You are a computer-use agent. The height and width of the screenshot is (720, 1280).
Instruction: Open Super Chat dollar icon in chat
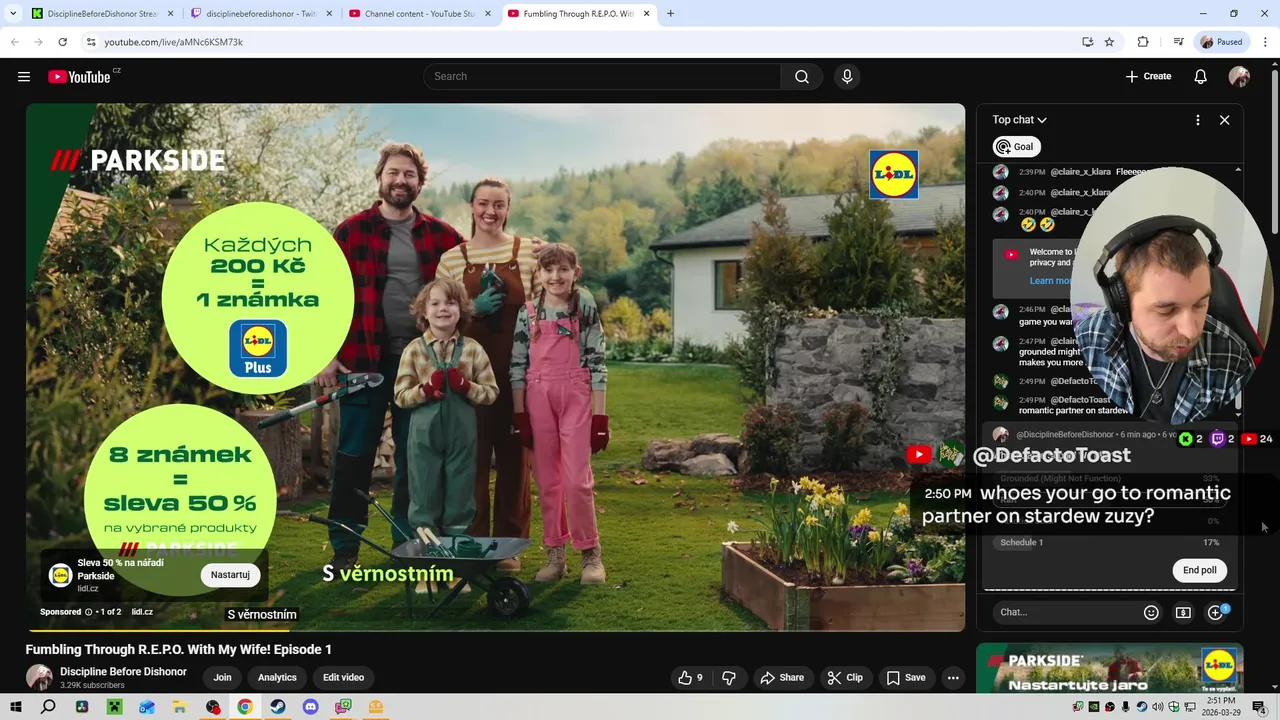point(1183,612)
